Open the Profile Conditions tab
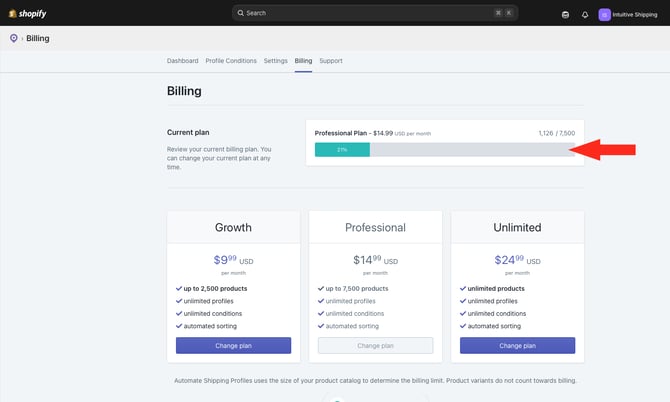 point(231,61)
